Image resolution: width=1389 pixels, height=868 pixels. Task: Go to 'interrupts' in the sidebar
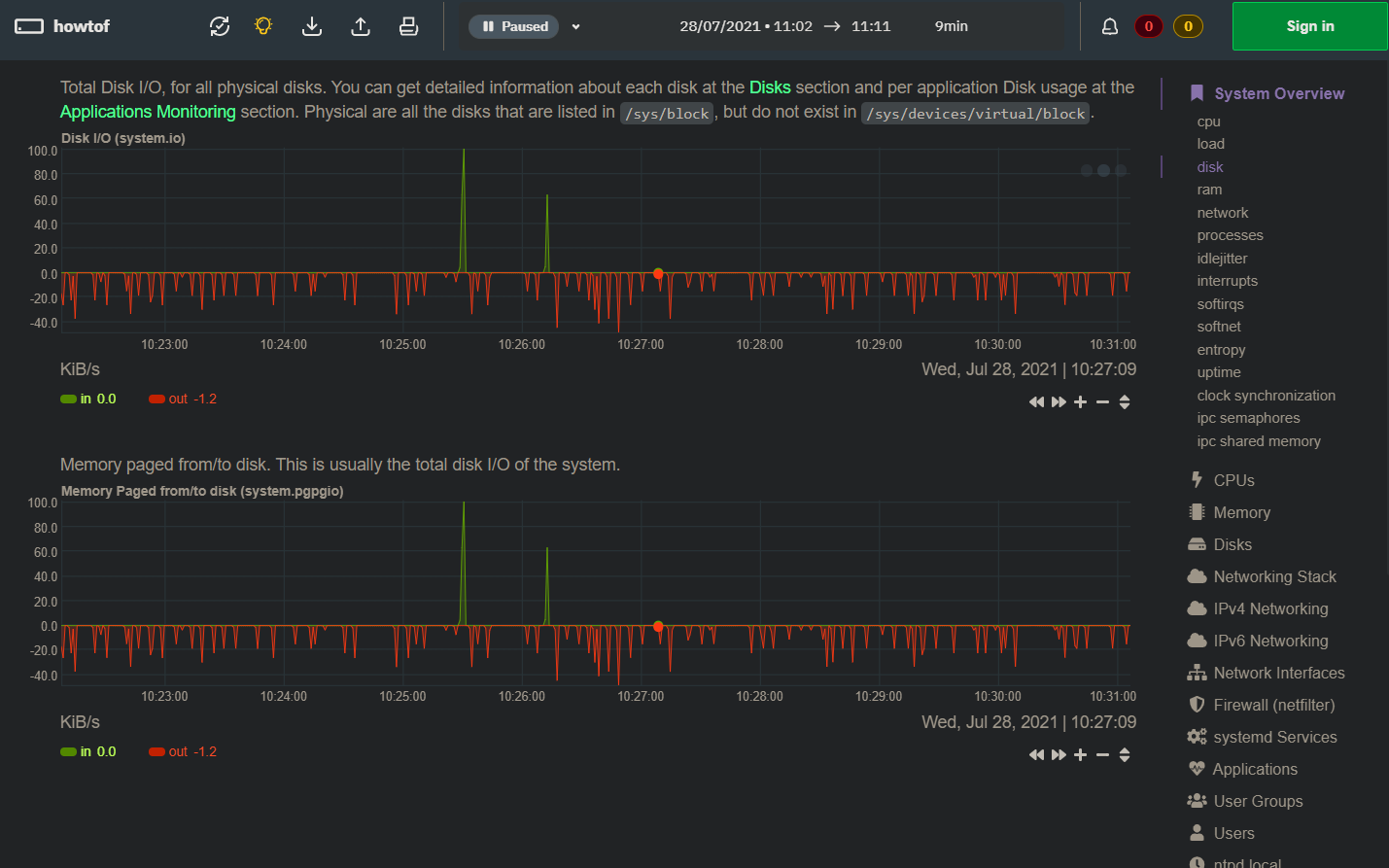[1227, 281]
